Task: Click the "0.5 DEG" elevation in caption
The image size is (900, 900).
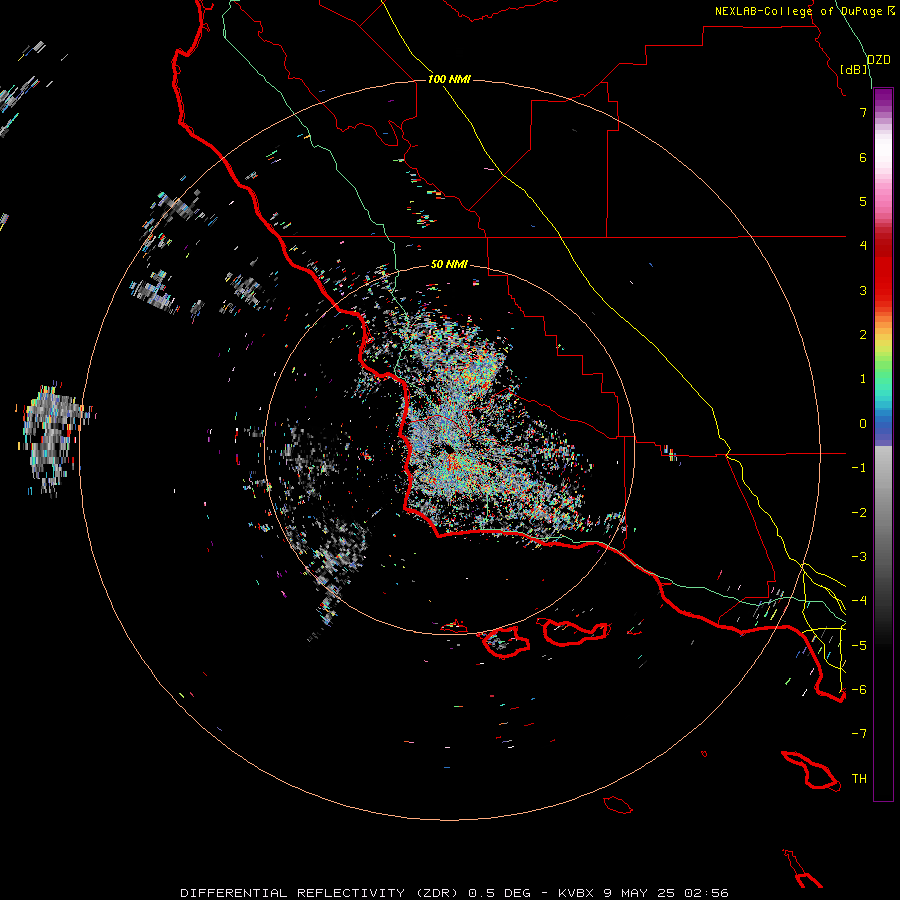Action: click(499, 893)
